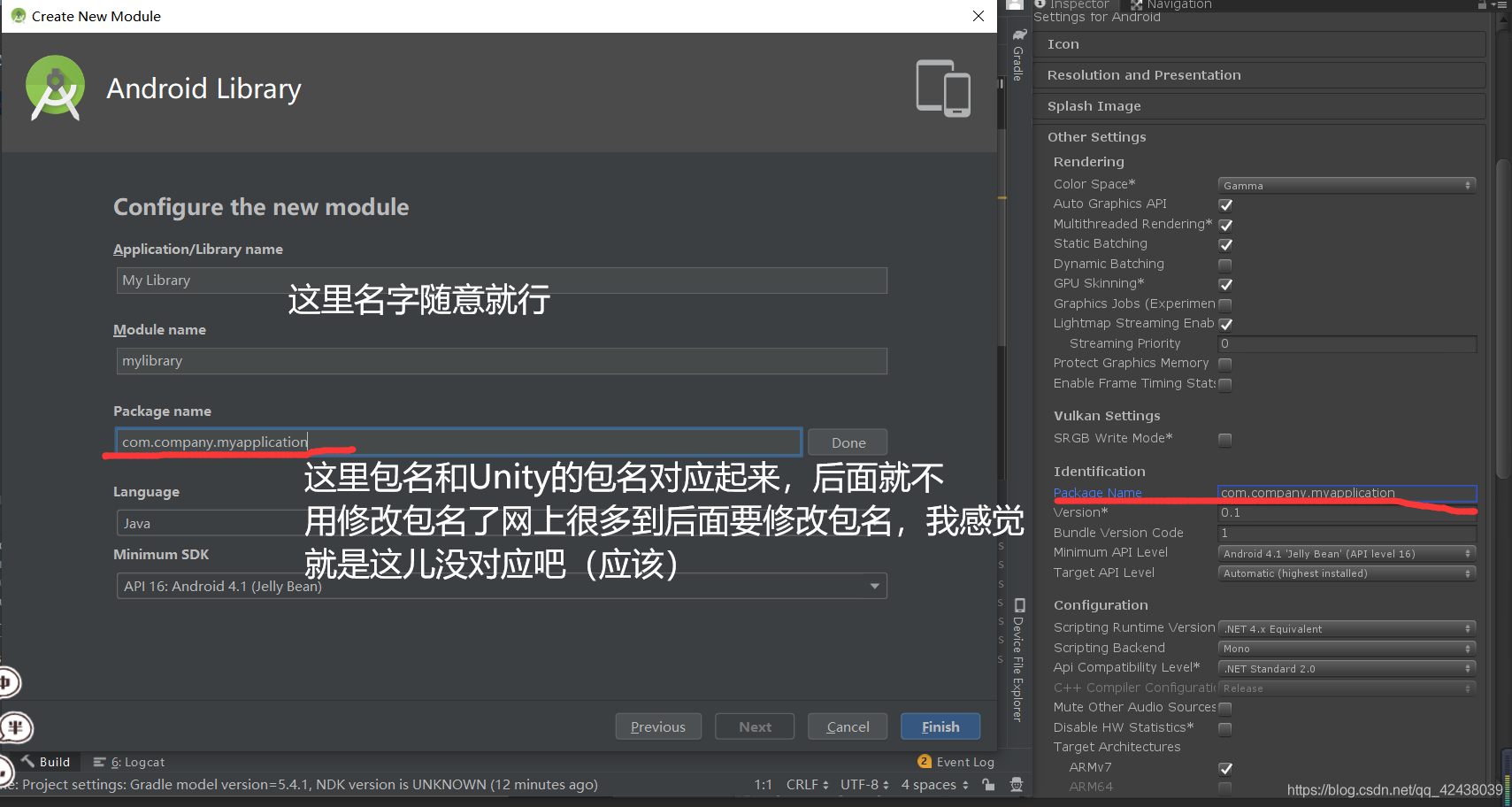Image resolution: width=1512 pixels, height=807 pixels.
Task: Click the Unity Inspector panel lock icon
Action: point(1482,4)
